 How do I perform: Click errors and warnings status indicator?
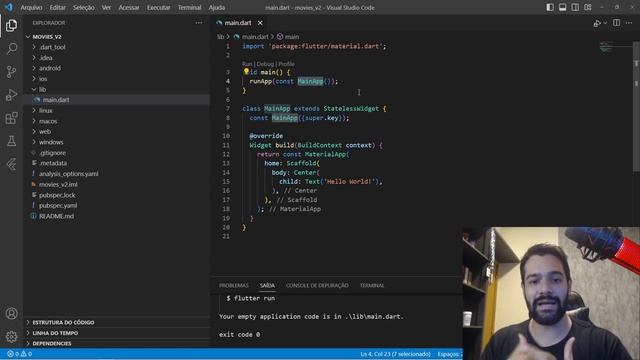click(x=19, y=354)
